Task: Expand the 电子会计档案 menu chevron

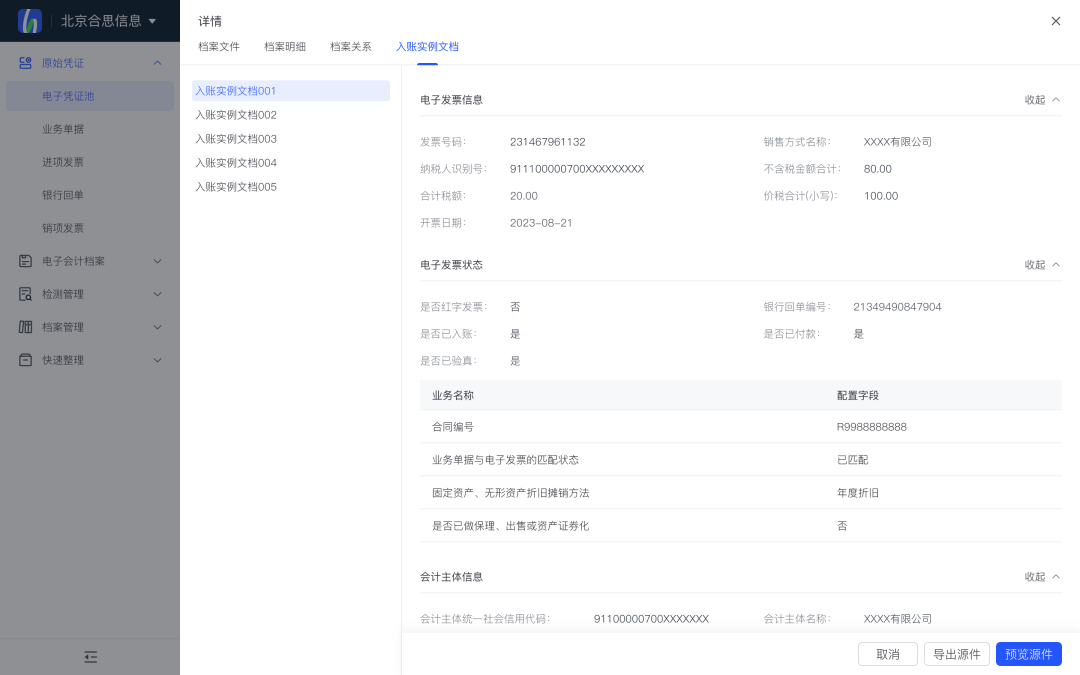Action: [157, 261]
